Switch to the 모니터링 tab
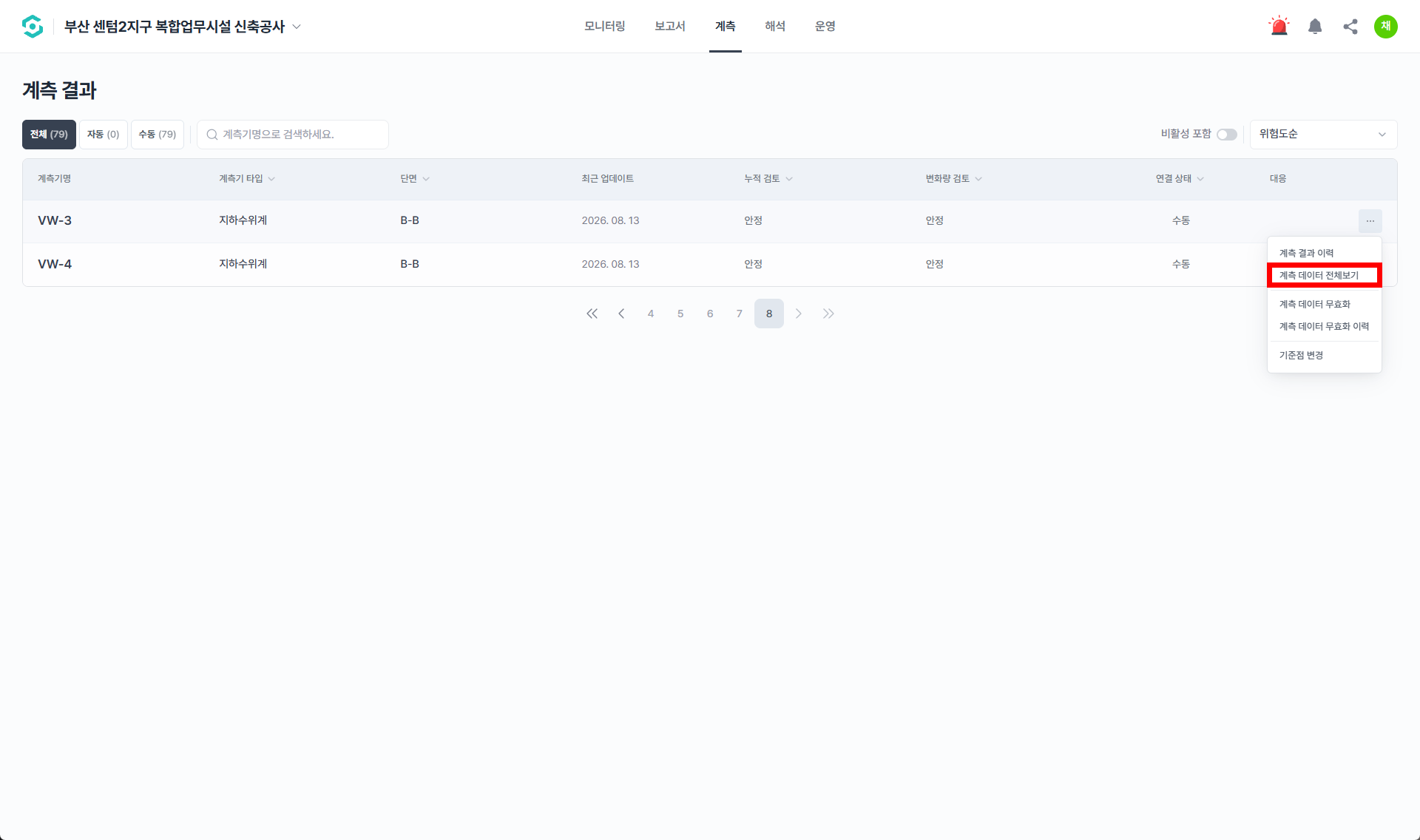The image size is (1420, 840). click(x=605, y=27)
